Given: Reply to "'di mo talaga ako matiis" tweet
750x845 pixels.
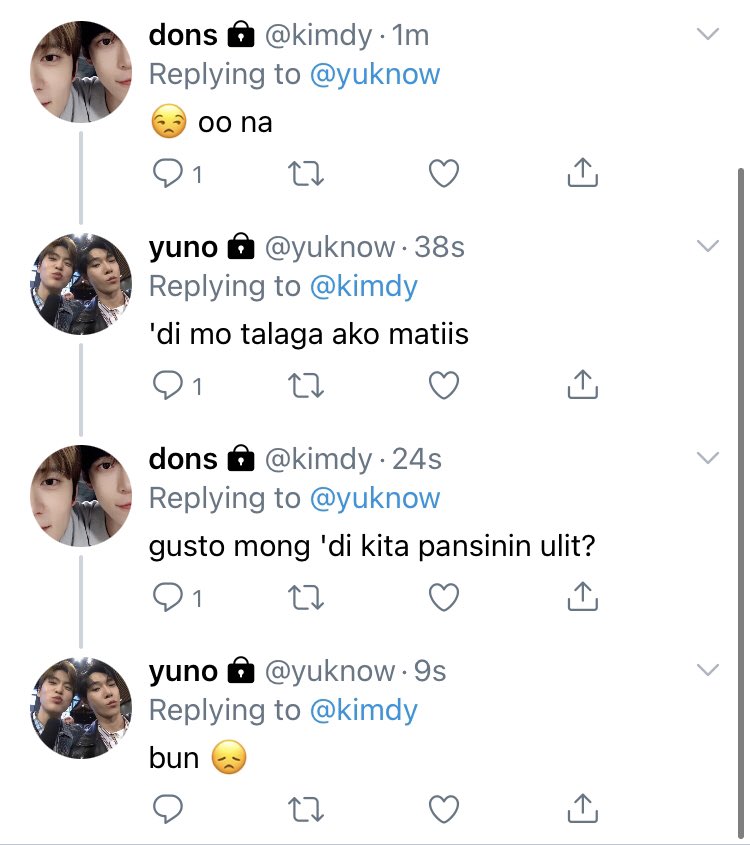Looking at the screenshot, I should click(x=168, y=385).
